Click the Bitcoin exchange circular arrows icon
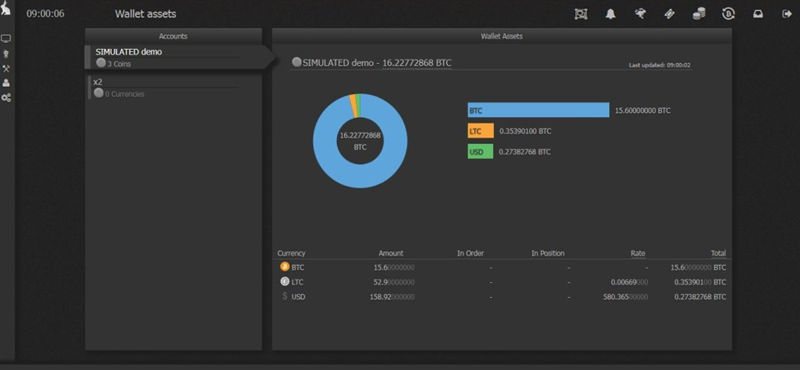 [728, 14]
